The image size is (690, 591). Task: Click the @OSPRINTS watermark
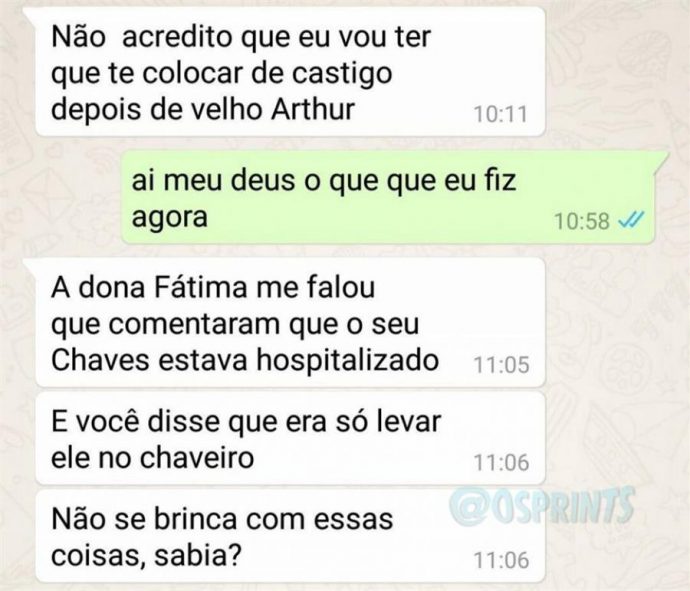[x=542, y=506]
